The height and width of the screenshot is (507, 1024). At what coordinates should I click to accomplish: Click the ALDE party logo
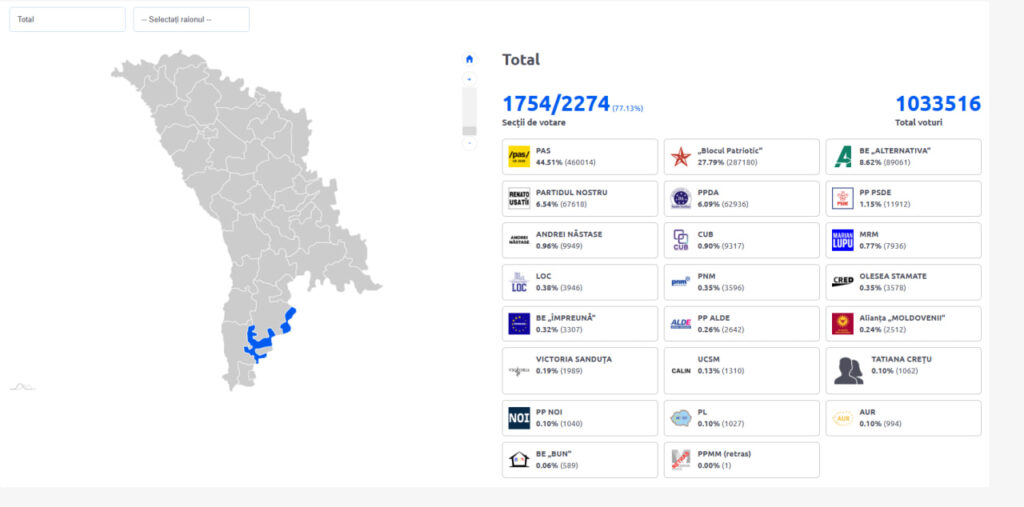click(680, 323)
